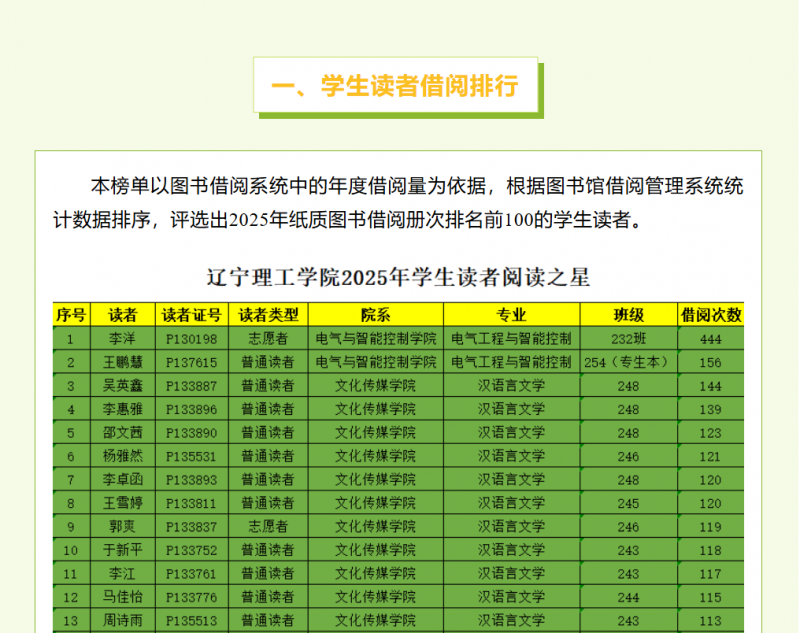This screenshot has height=633, width=800.
Task: Select the 读者类型 column header
Action: point(268,315)
